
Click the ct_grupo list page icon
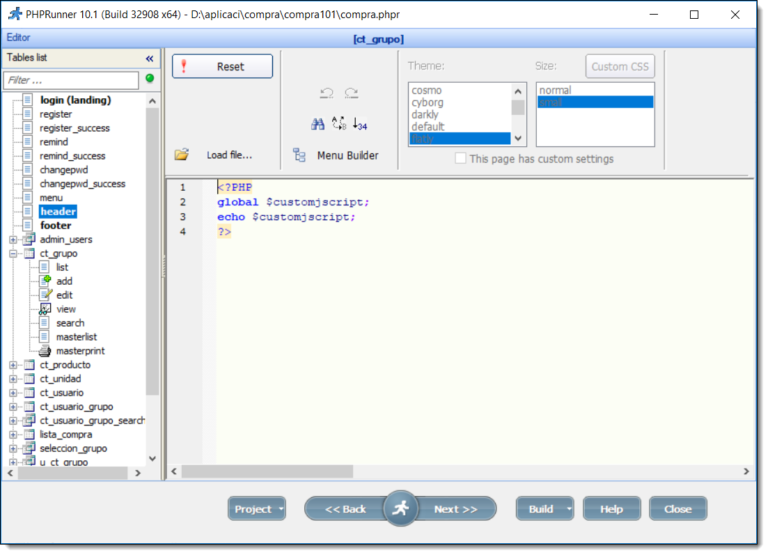click(x=44, y=267)
